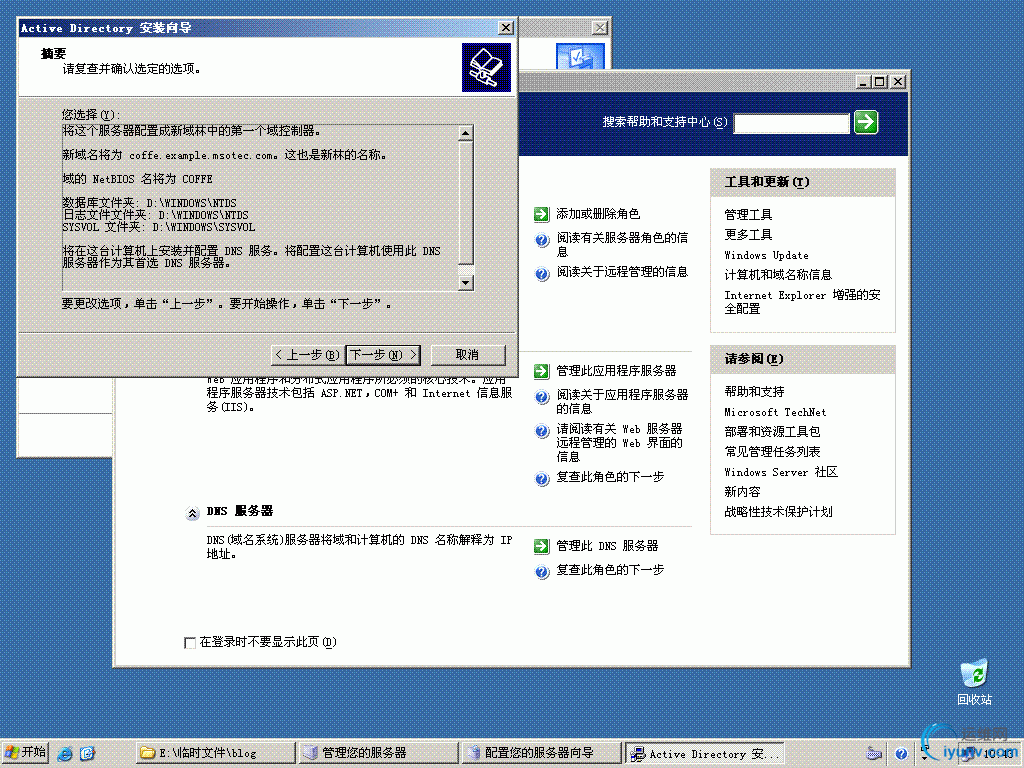The image size is (1024, 768).
Task: Open 新内容 link
Action: point(742,492)
